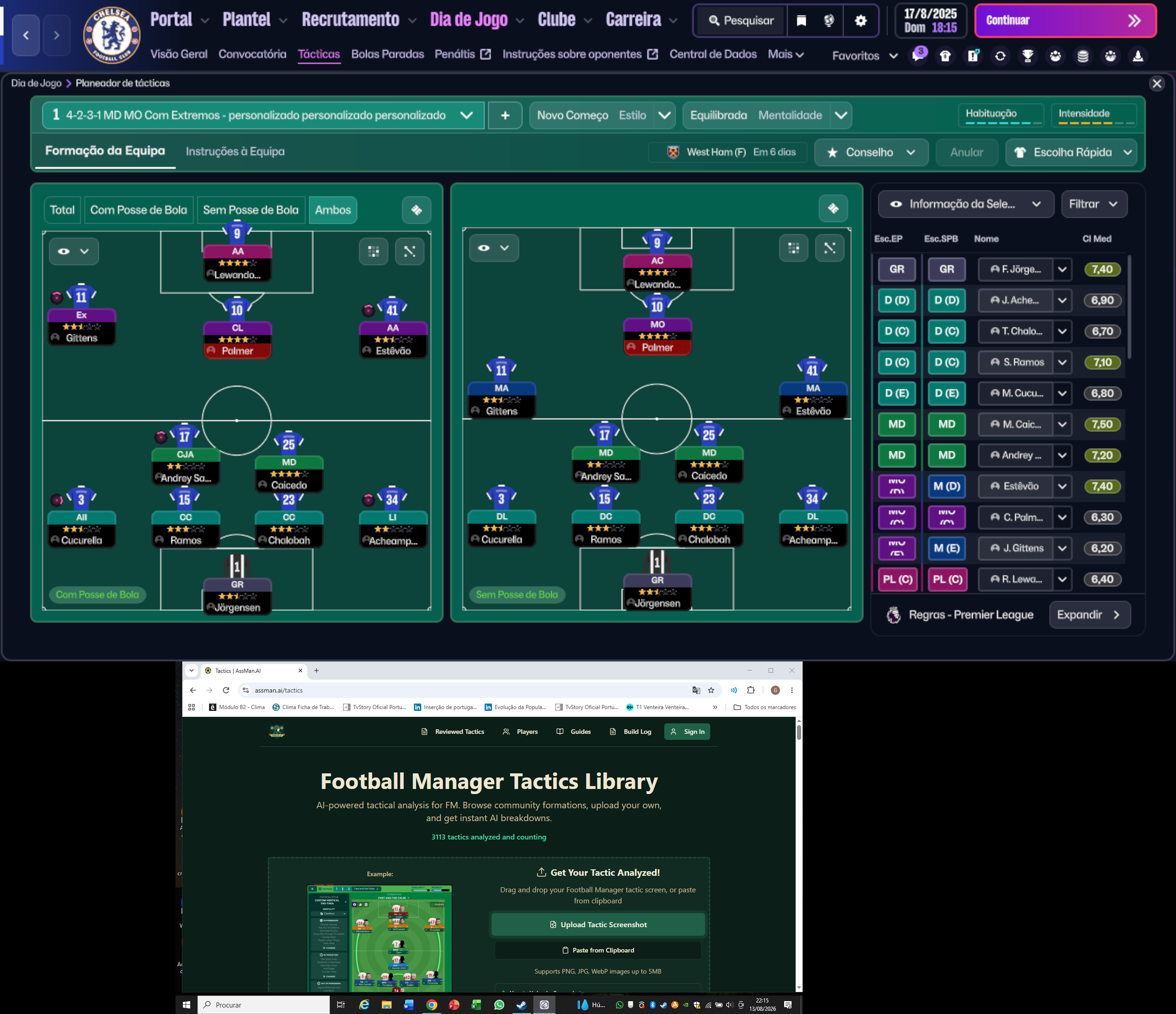Expand left pitch with the fullscreen arrows icon

410,251
